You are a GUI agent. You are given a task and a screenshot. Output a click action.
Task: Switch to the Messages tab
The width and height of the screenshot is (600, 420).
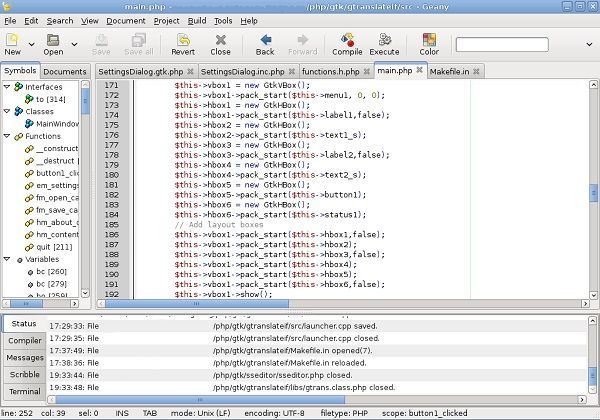pyautogui.click(x=25, y=357)
